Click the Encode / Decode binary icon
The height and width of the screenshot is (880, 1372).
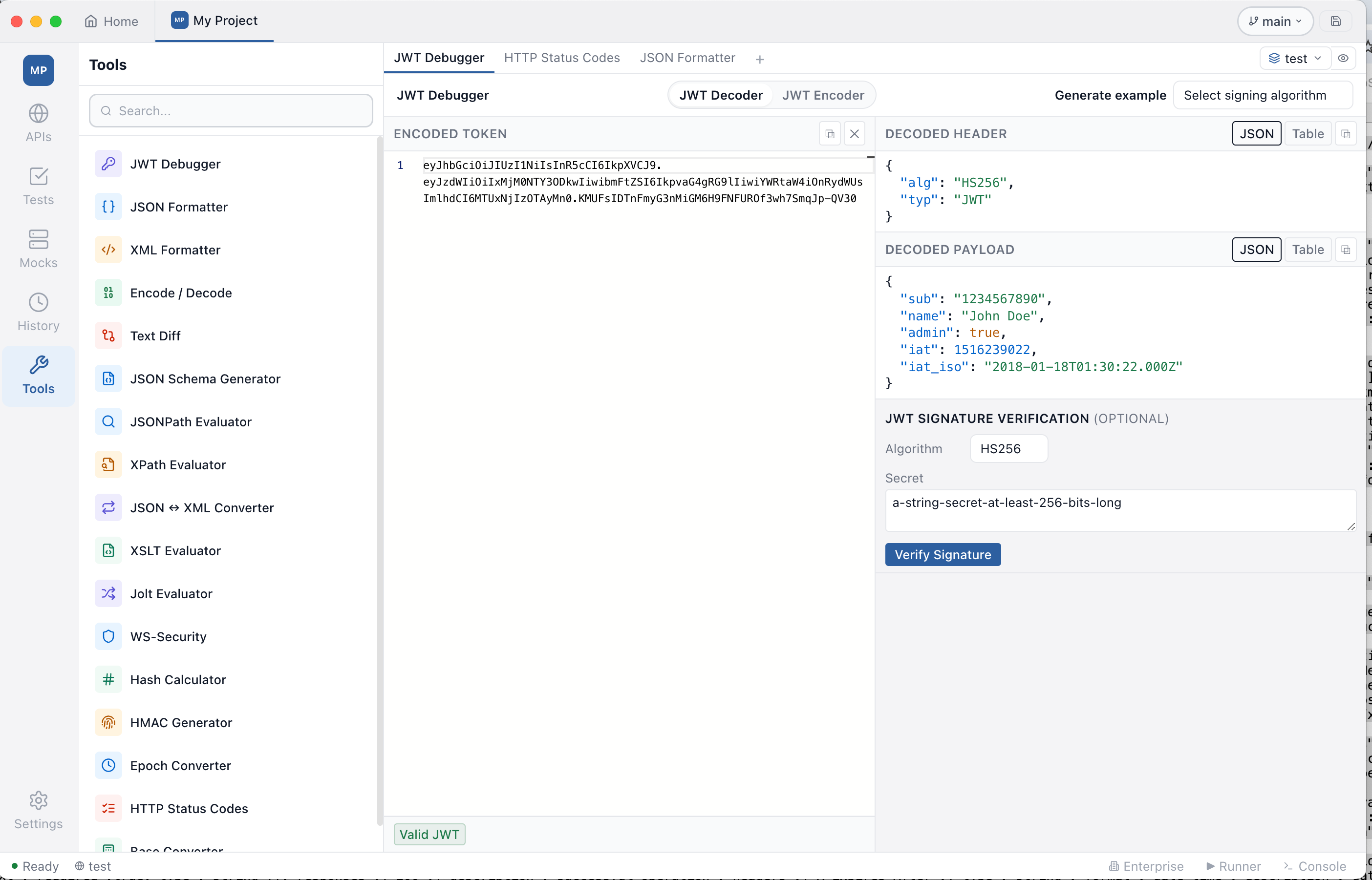coord(108,293)
